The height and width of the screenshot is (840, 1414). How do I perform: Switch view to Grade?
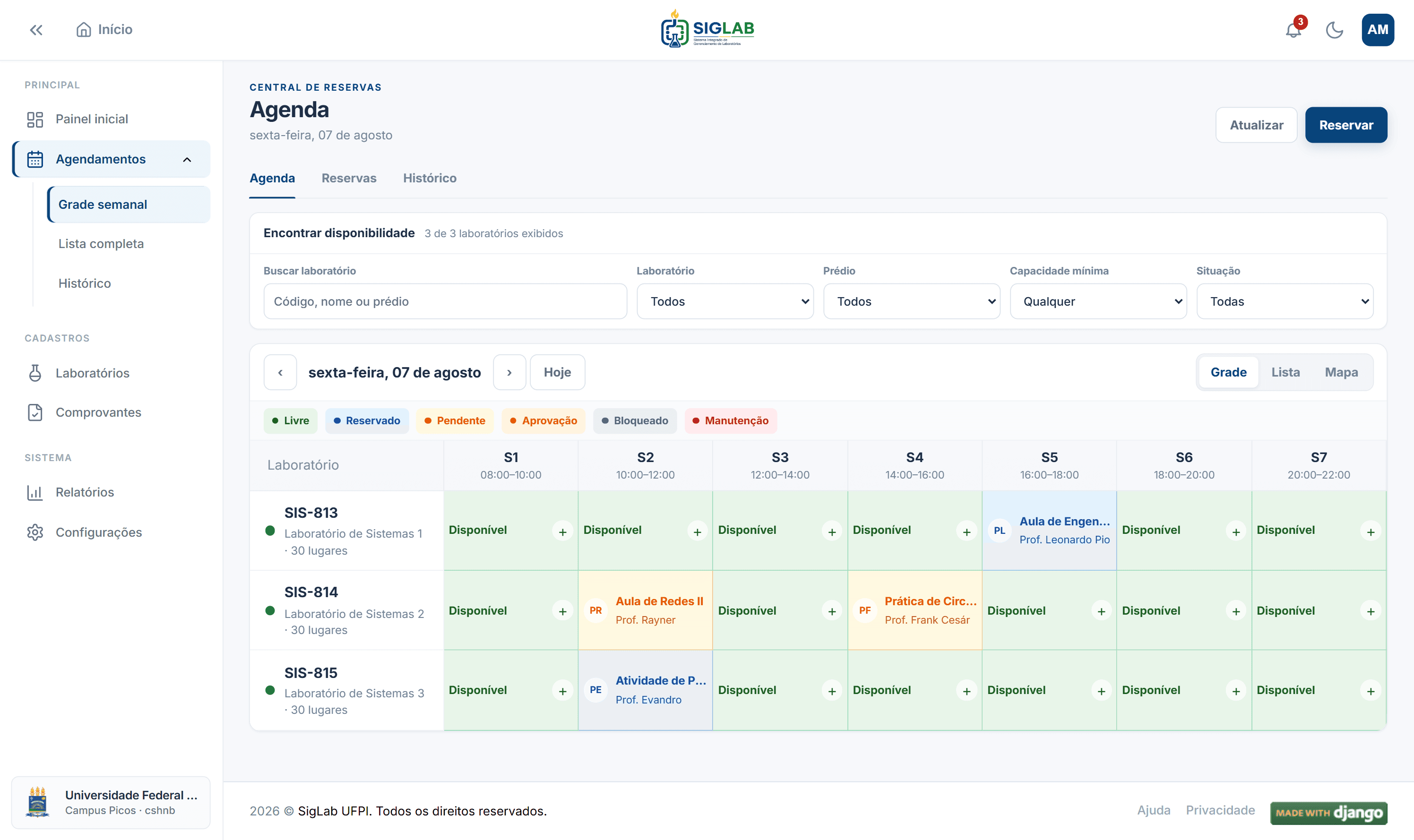click(1228, 372)
